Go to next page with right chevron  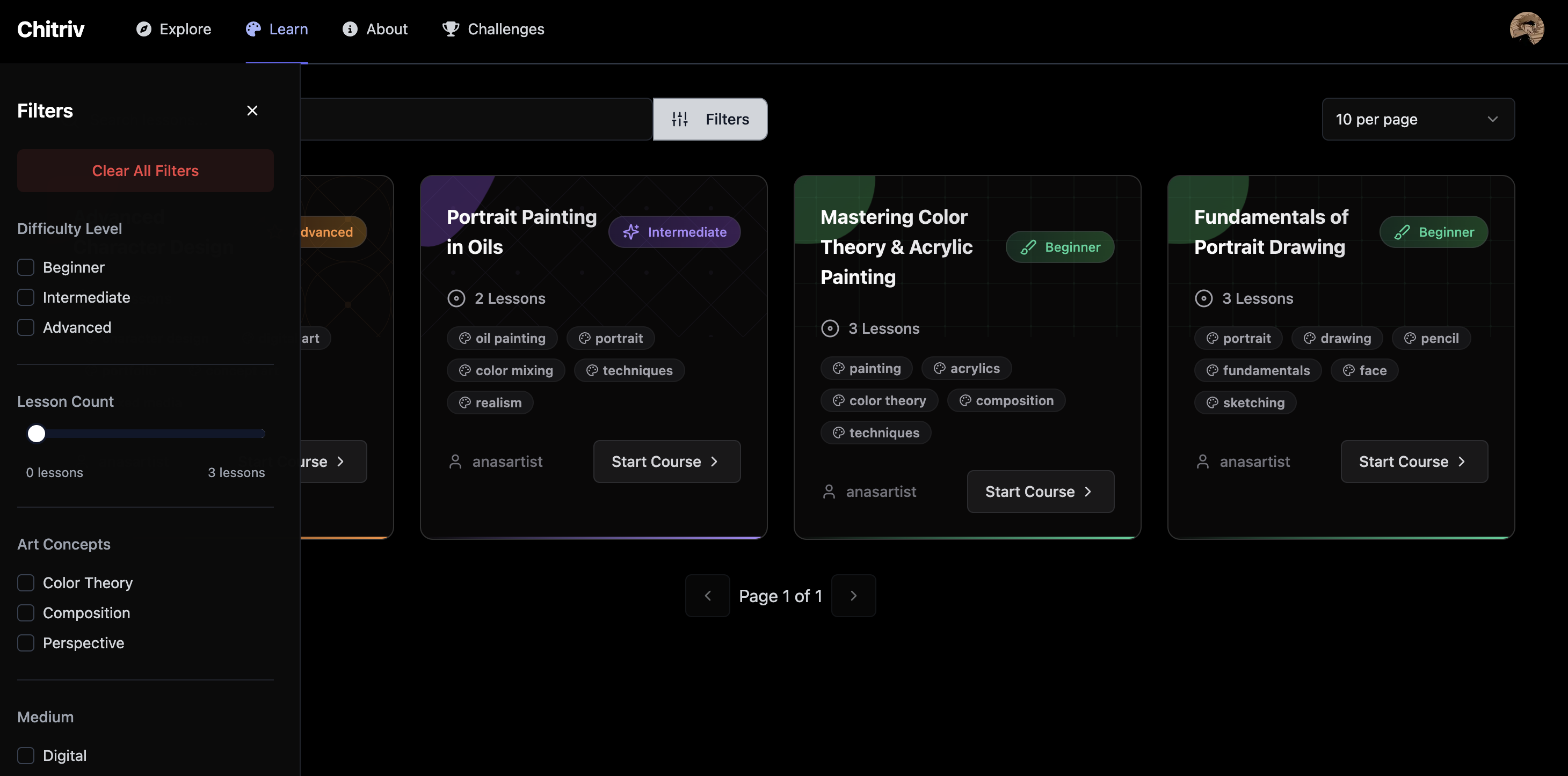click(x=853, y=596)
